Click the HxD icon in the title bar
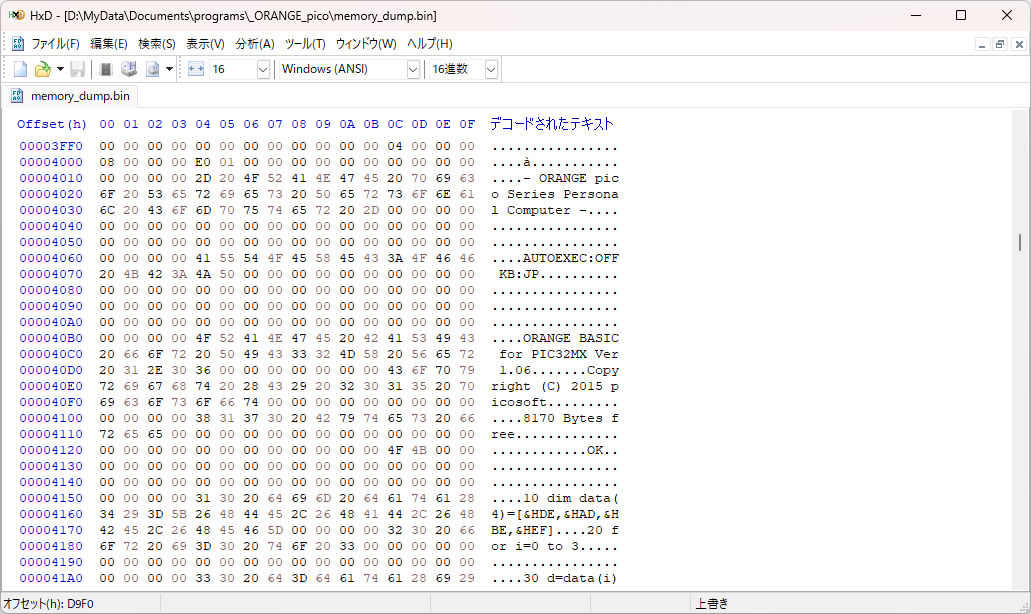This screenshot has height=614, width=1031. pos(16,15)
